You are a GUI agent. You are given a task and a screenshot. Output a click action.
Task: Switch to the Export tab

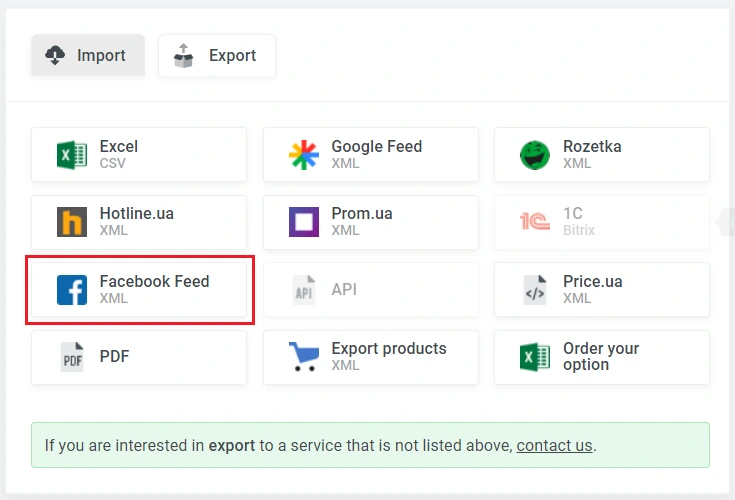pos(216,56)
